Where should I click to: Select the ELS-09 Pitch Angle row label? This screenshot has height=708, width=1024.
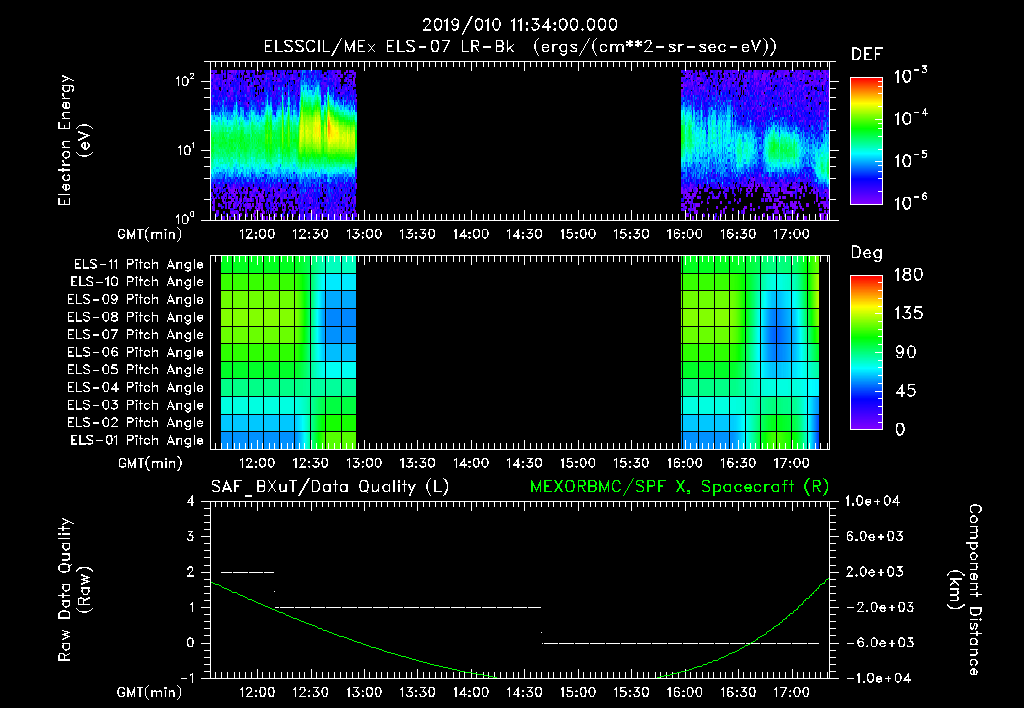(x=135, y=300)
